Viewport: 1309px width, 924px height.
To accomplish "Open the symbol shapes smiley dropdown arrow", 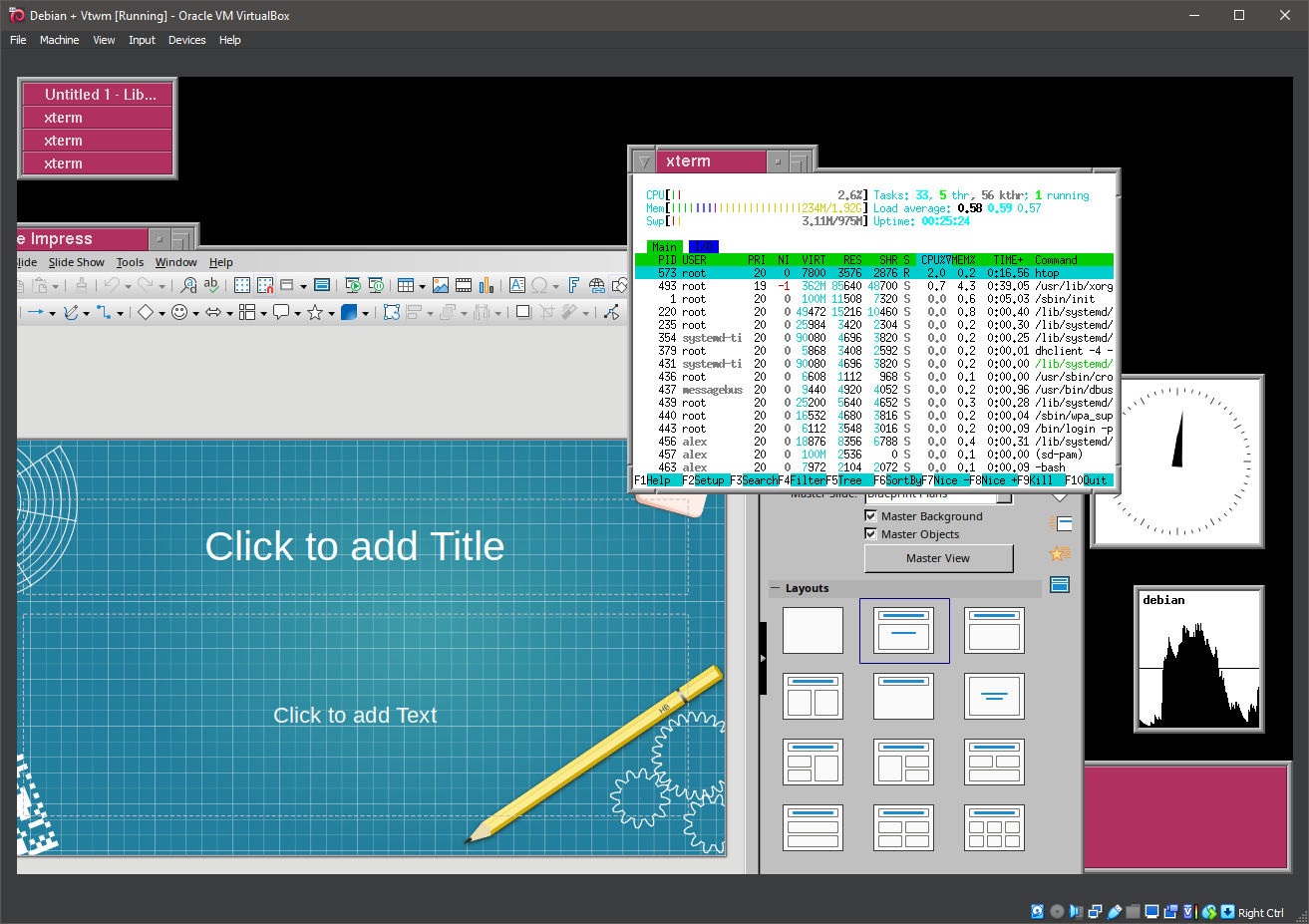I will pyautogui.click(x=195, y=313).
